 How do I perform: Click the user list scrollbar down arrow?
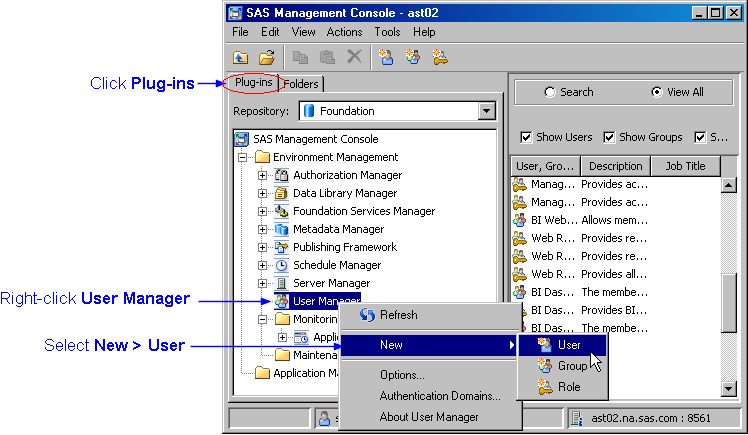click(x=728, y=388)
